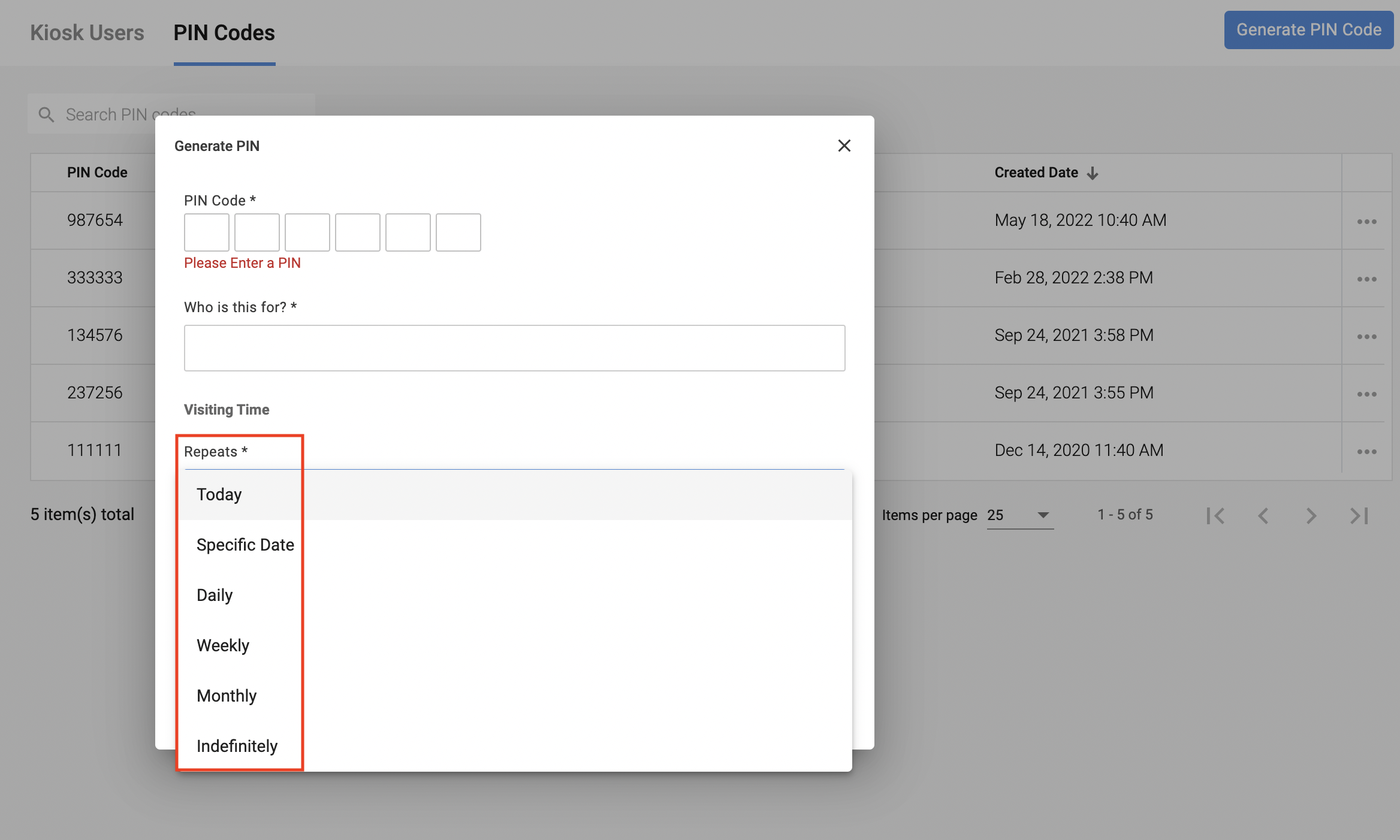Go to first page
This screenshot has width=1400, height=840.
click(x=1215, y=516)
